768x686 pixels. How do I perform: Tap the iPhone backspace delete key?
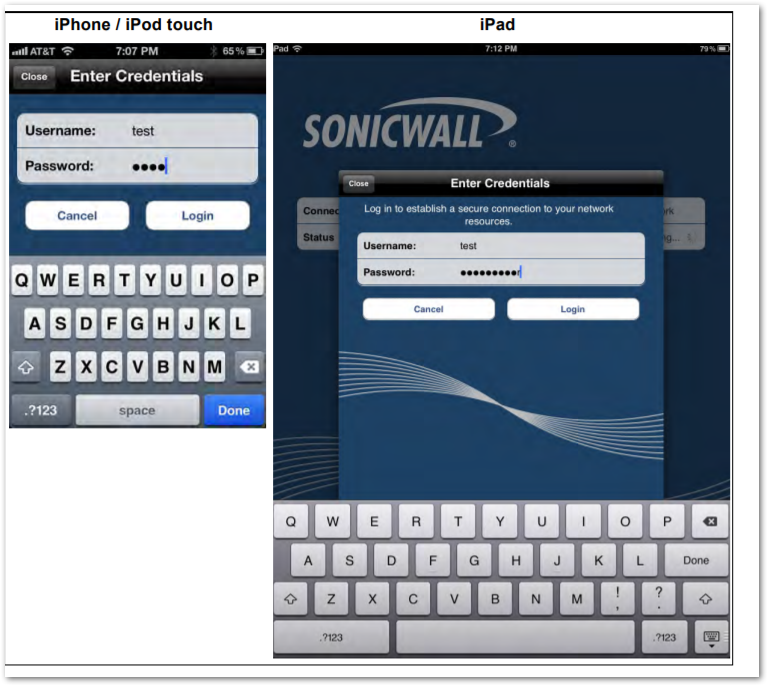click(x=248, y=367)
